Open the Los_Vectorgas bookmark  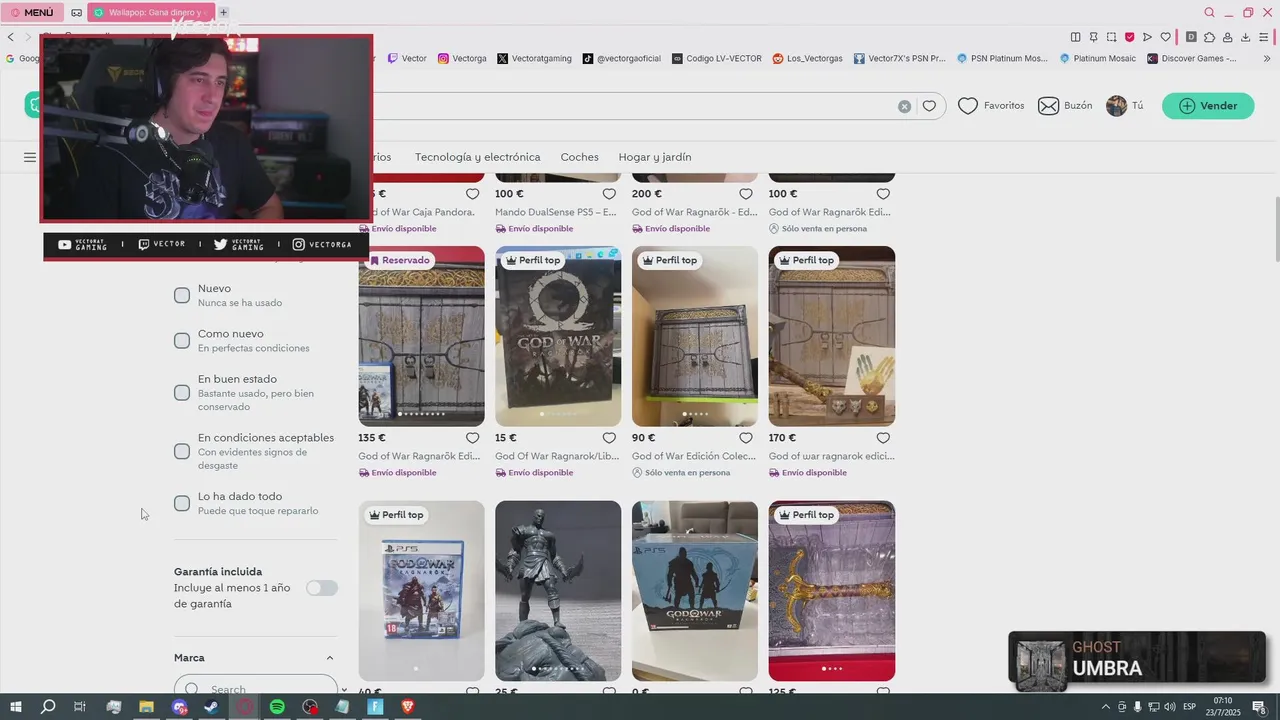(808, 58)
